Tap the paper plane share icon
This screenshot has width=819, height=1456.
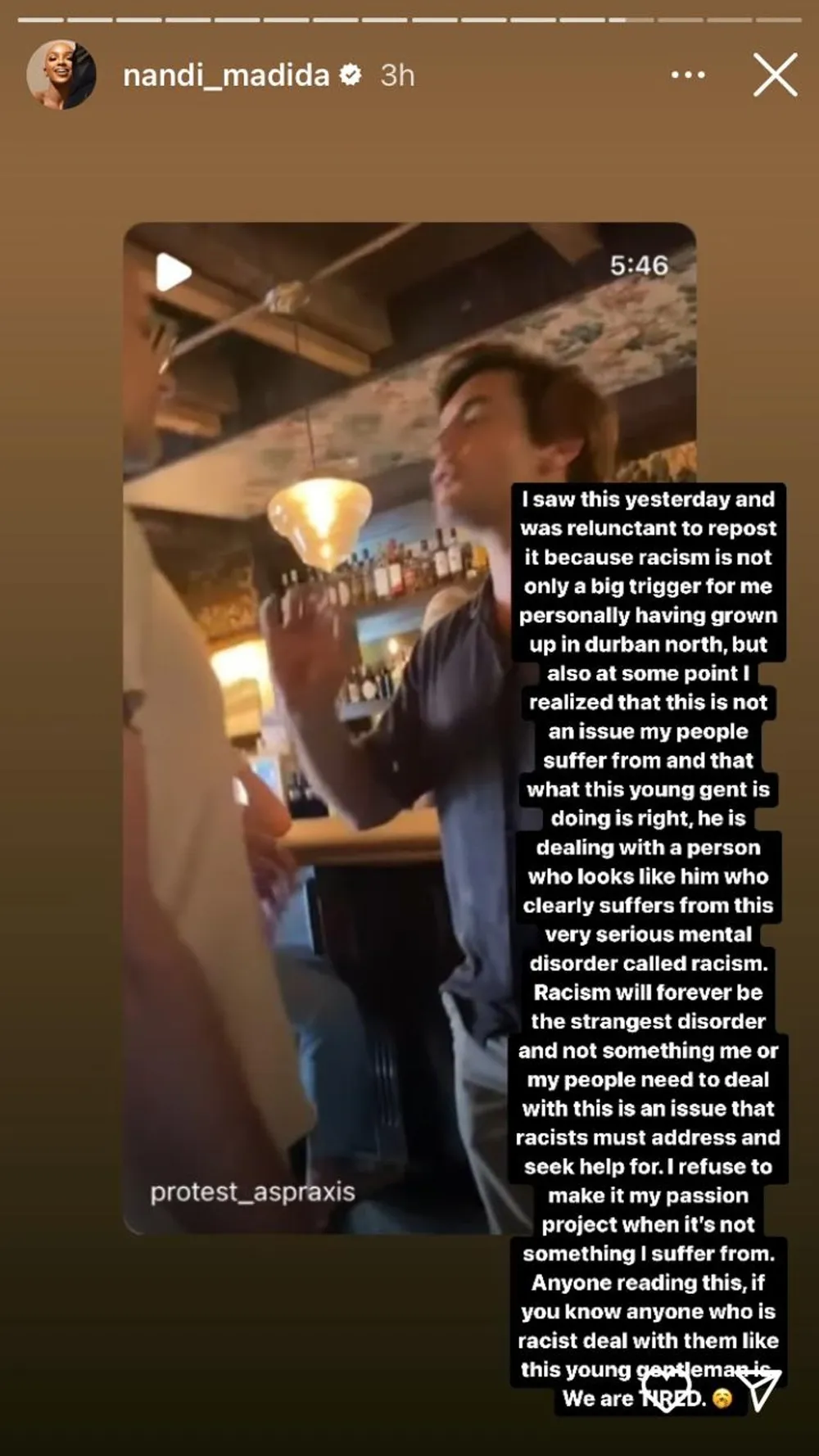click(758, 1390)
